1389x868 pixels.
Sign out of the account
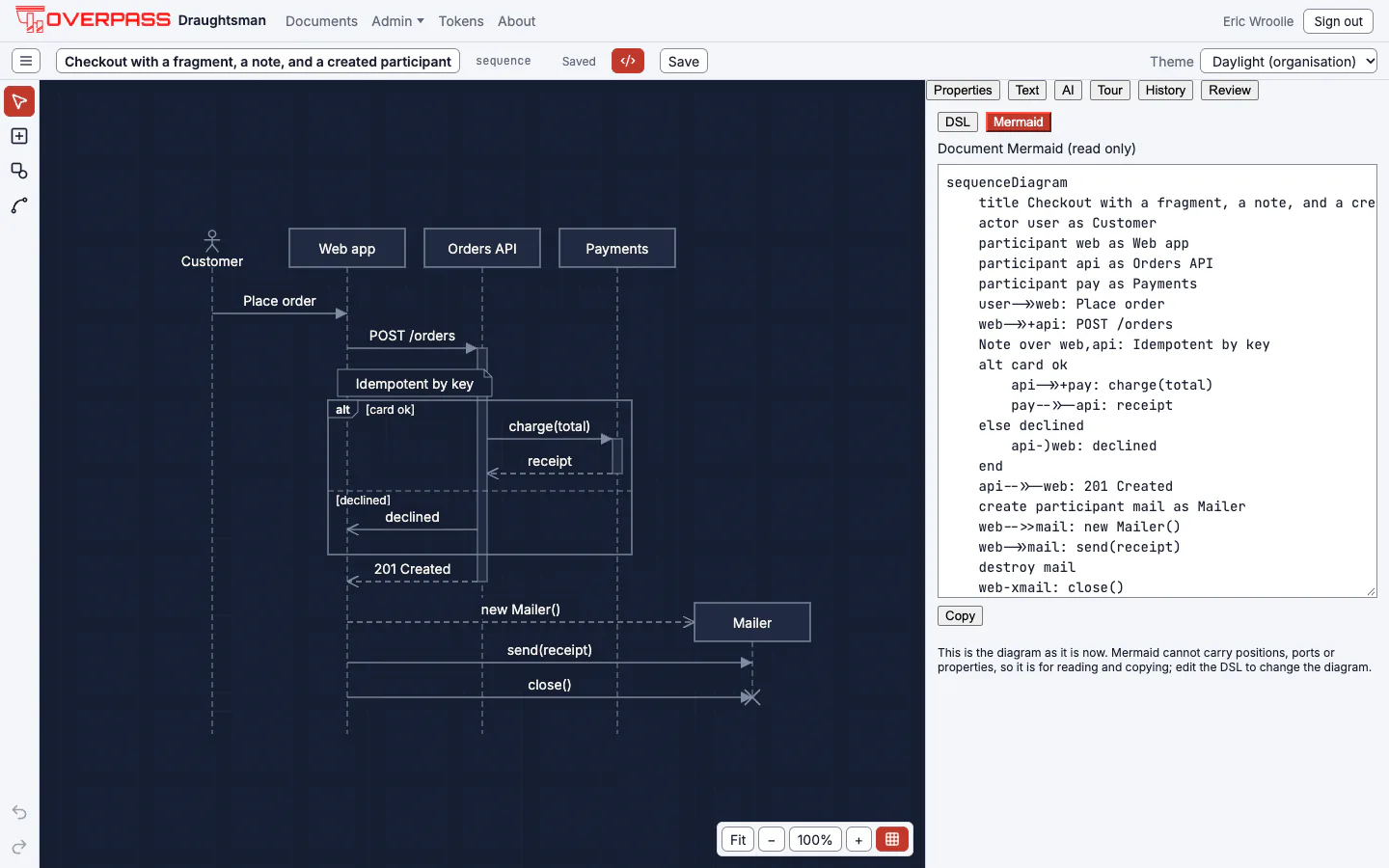tap(1338, 21)
